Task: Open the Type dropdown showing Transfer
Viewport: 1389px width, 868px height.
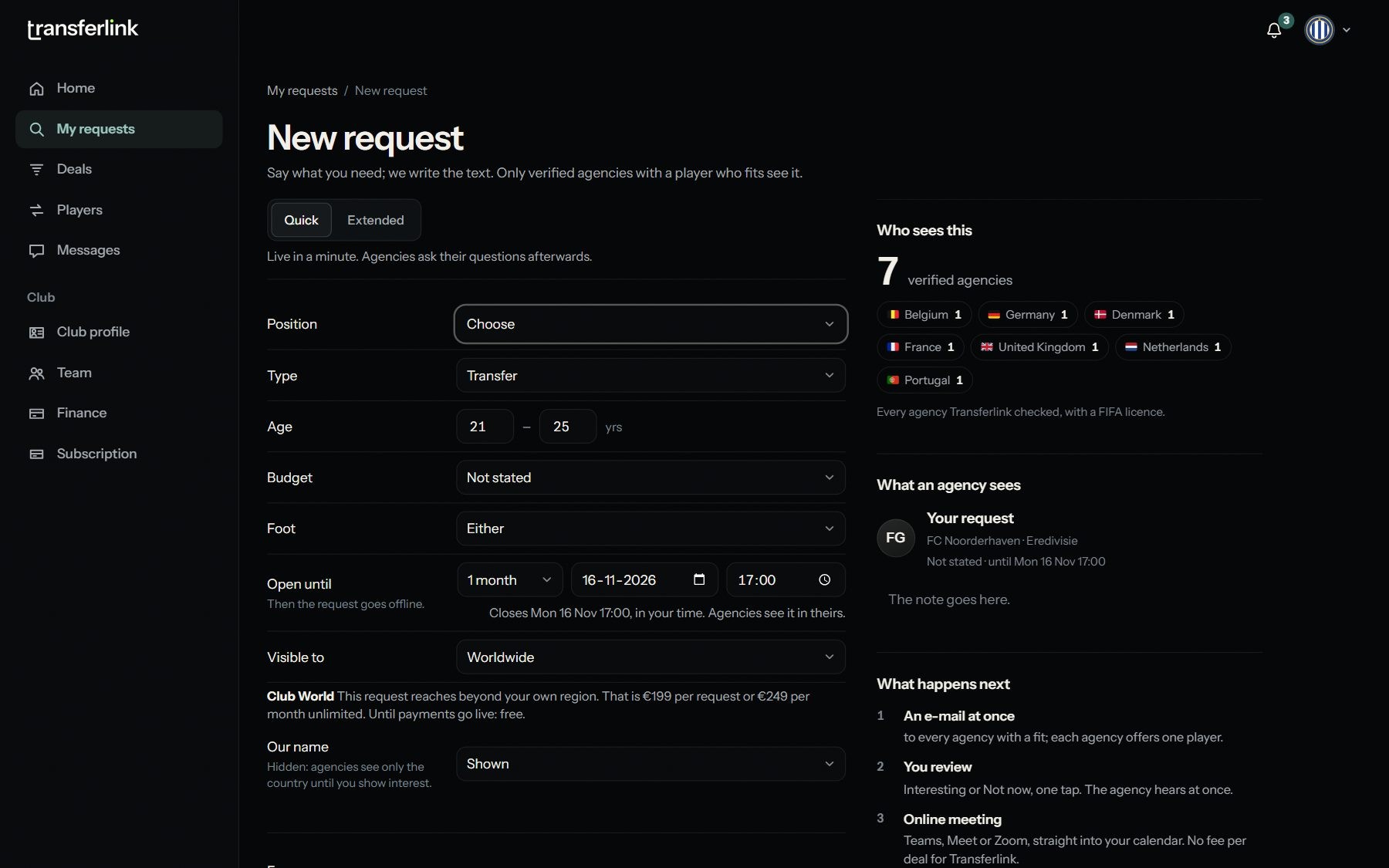Action: [651, 376]
